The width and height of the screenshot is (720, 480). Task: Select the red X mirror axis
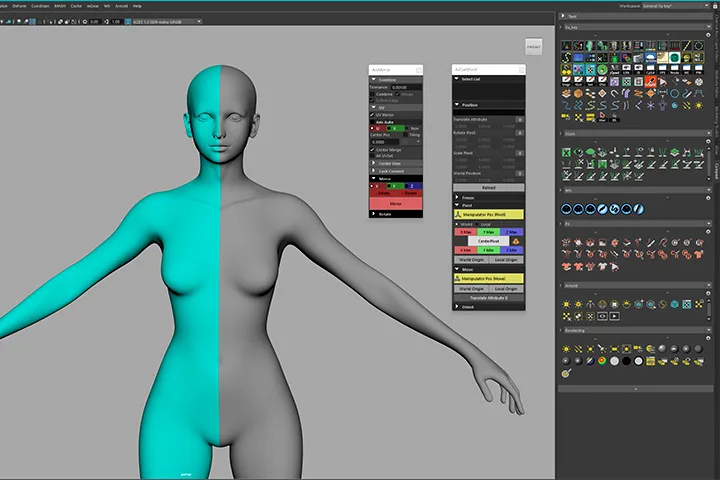tap(378, 186)
